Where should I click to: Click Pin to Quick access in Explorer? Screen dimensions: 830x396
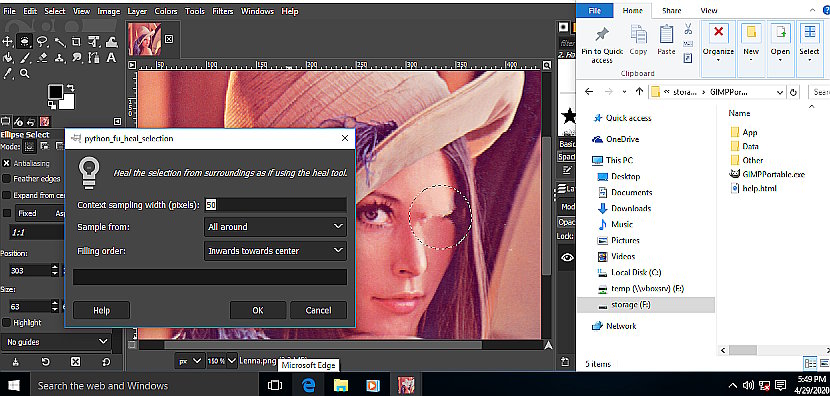[601, 46]
